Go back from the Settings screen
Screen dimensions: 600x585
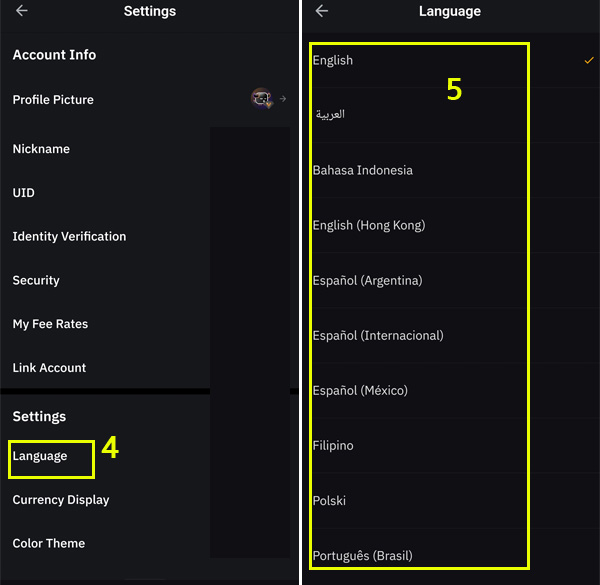21,11
